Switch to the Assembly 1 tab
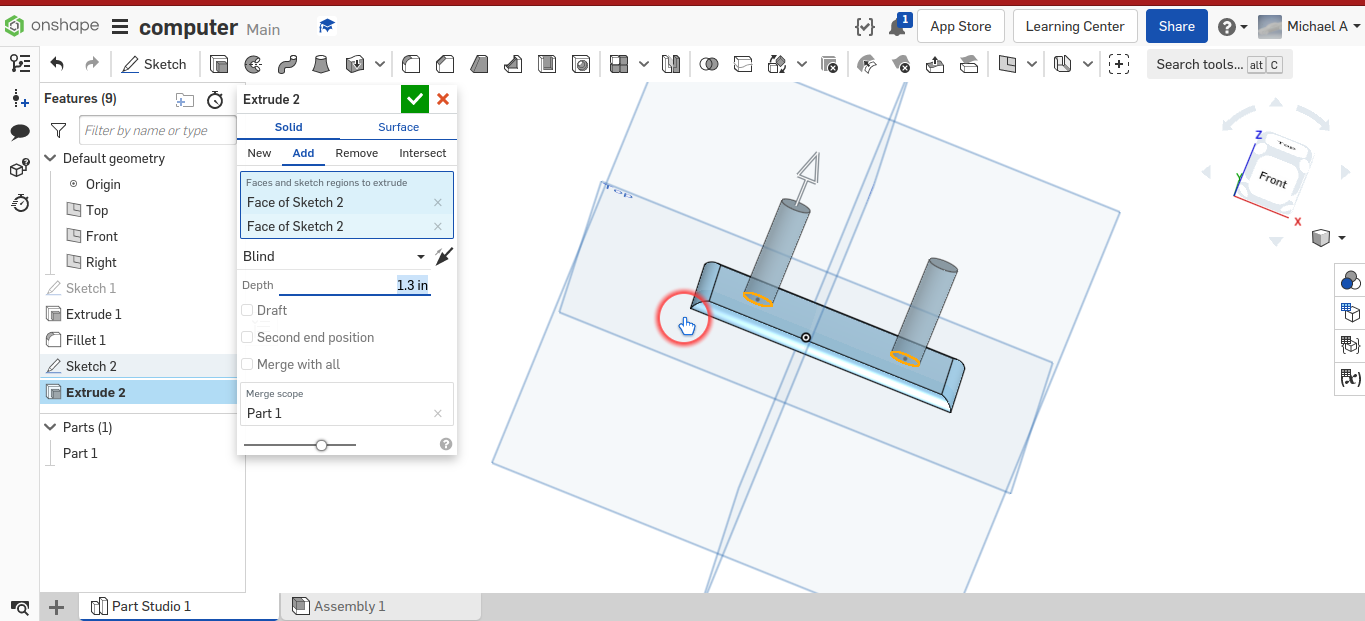The image size is (1365, 621). [350, 605]
